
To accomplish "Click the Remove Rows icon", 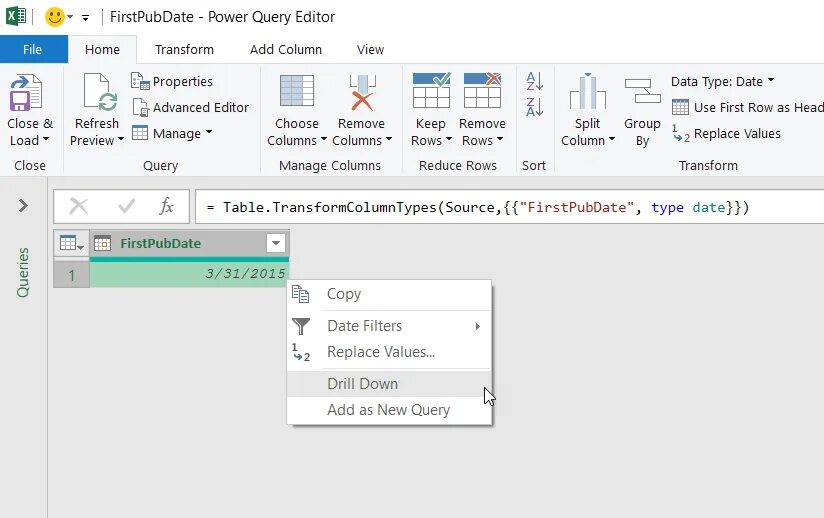I will (483, 93).
